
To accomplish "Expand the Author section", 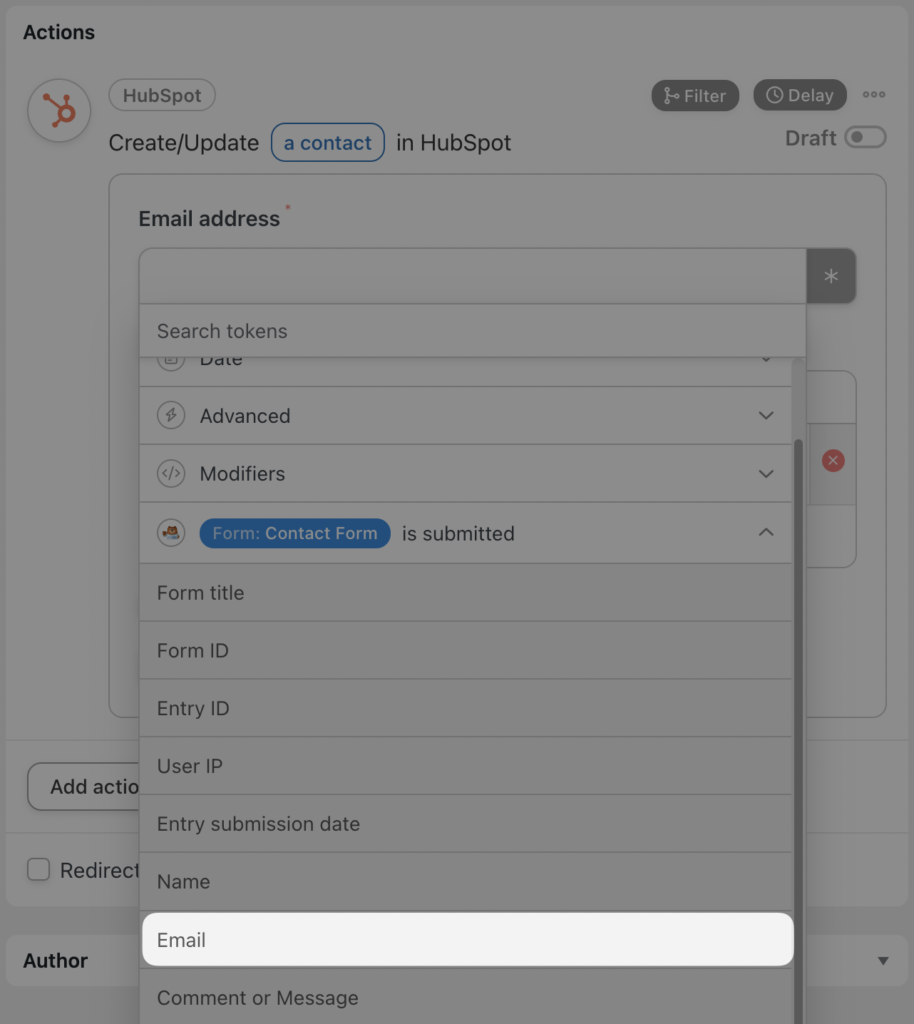I will click(882, 960).
